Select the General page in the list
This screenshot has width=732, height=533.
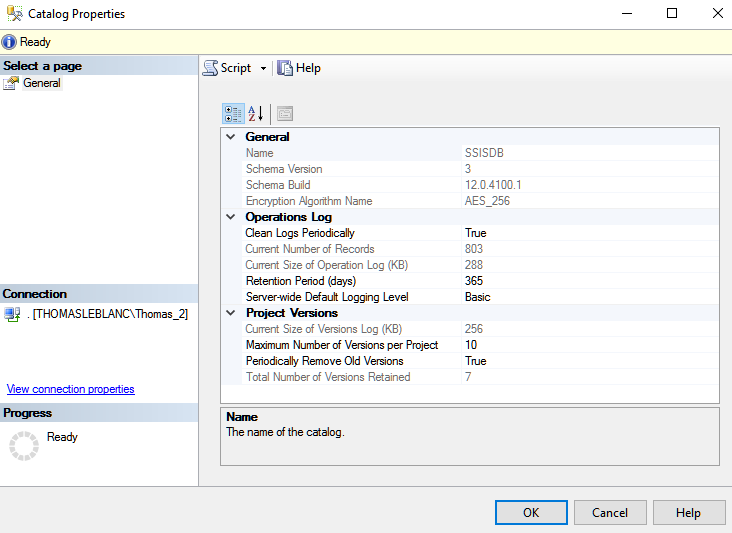point(42,84)
